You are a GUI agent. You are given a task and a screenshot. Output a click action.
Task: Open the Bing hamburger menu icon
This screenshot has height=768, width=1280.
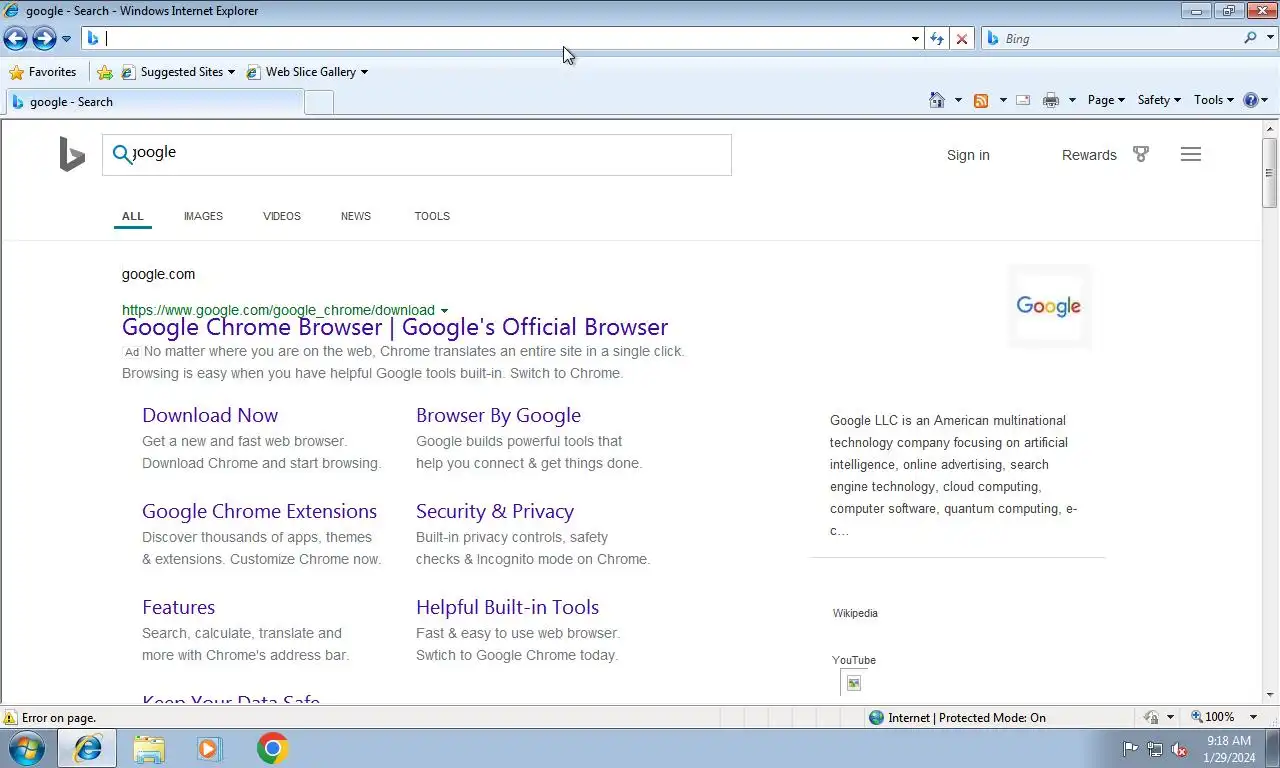(1190, 154)
